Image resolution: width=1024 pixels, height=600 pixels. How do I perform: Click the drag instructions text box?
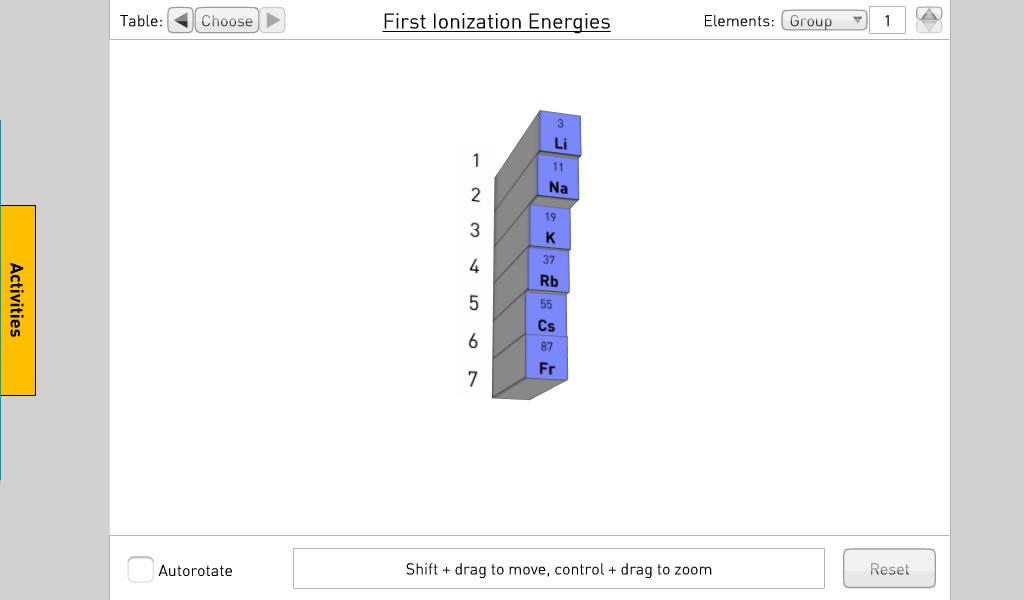pyautogui.click(x=558, y=569)
